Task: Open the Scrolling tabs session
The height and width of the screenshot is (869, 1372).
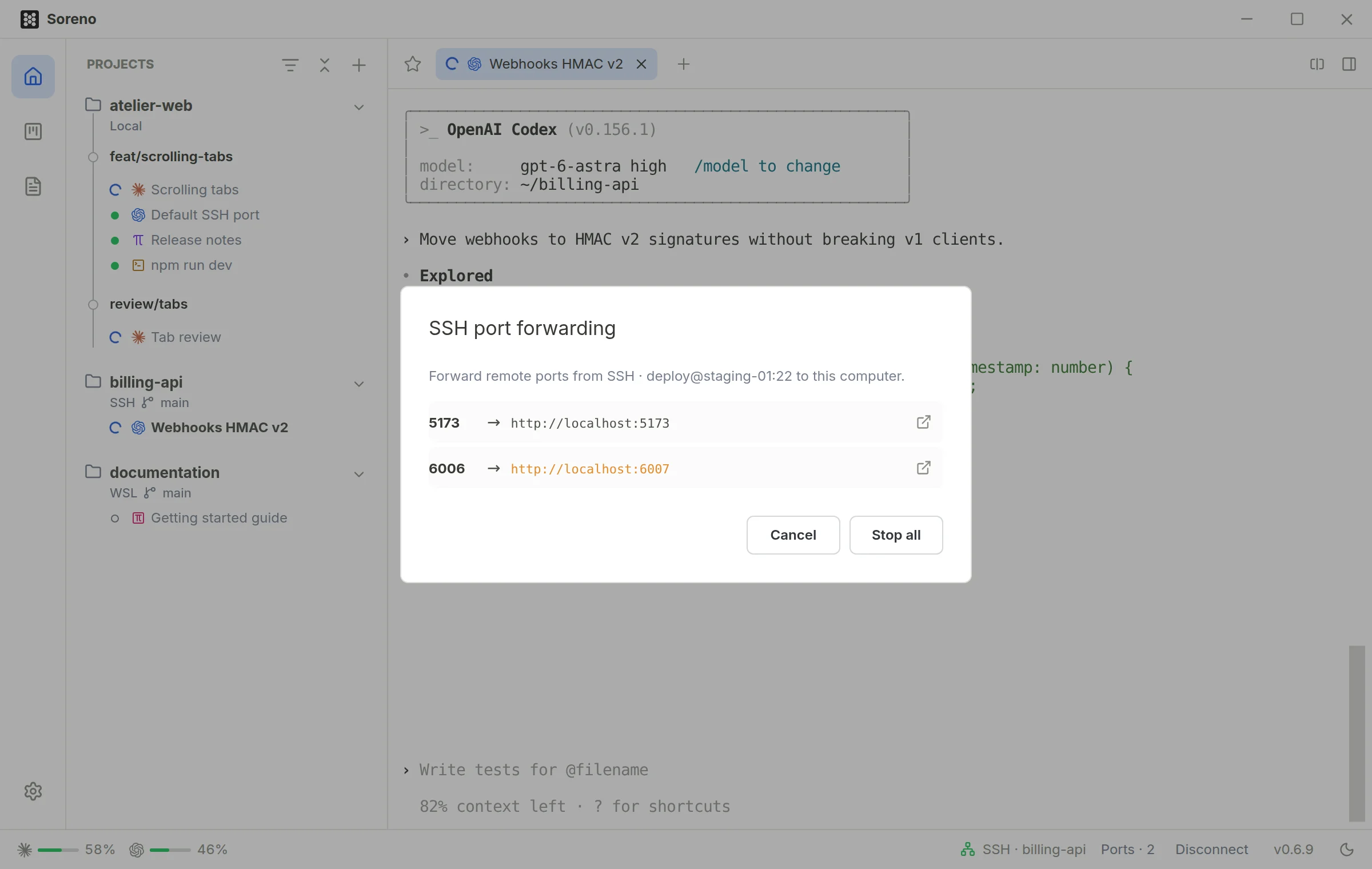Action: pos(194,190)
